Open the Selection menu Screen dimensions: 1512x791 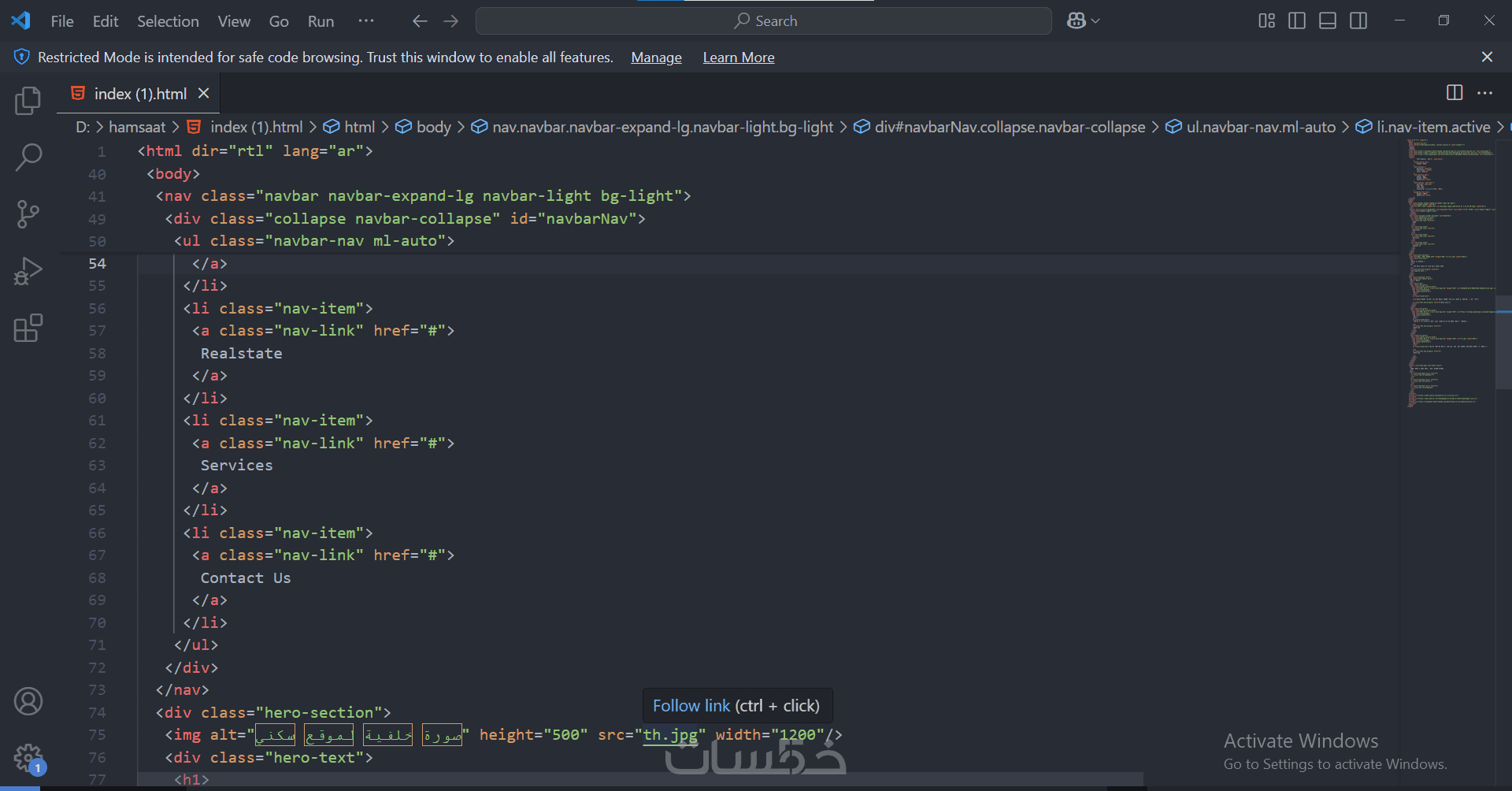pyautogui.click(x=168, y=21)
